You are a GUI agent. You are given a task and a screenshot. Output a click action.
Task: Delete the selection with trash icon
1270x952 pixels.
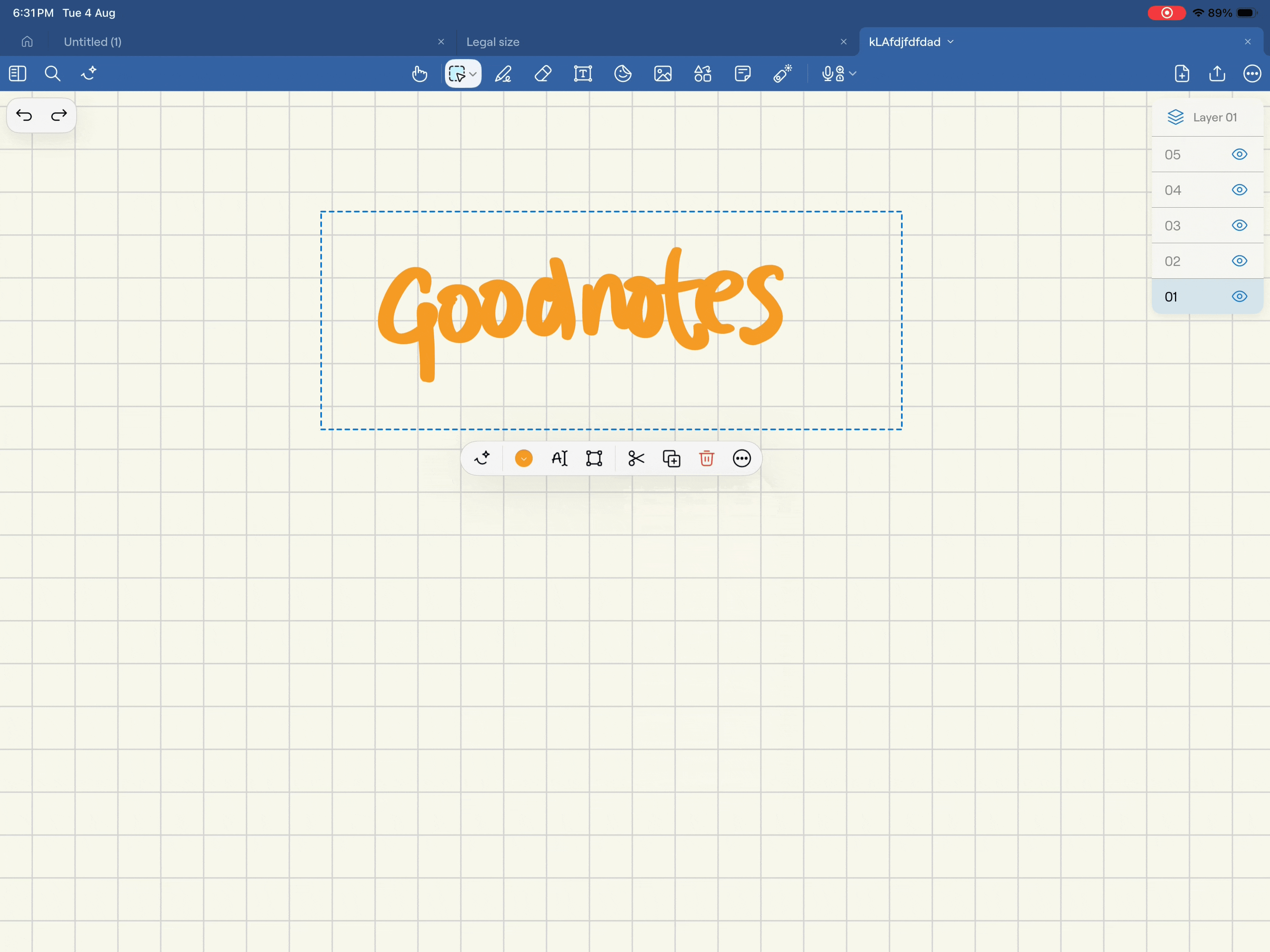pyautogui.click(x=707, y=458)
